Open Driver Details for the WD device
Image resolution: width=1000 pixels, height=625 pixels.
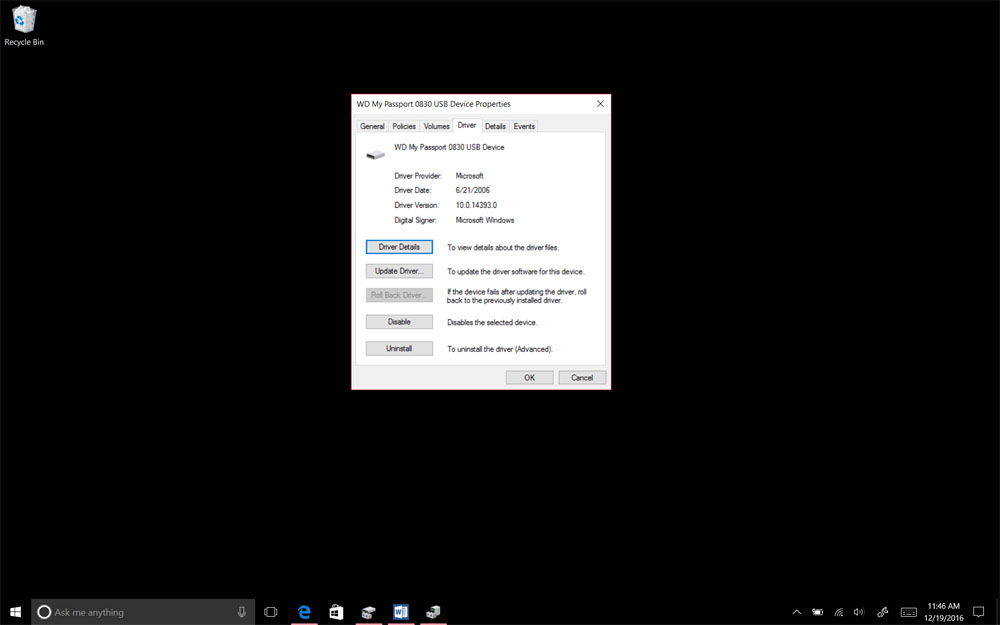[399, 246]
